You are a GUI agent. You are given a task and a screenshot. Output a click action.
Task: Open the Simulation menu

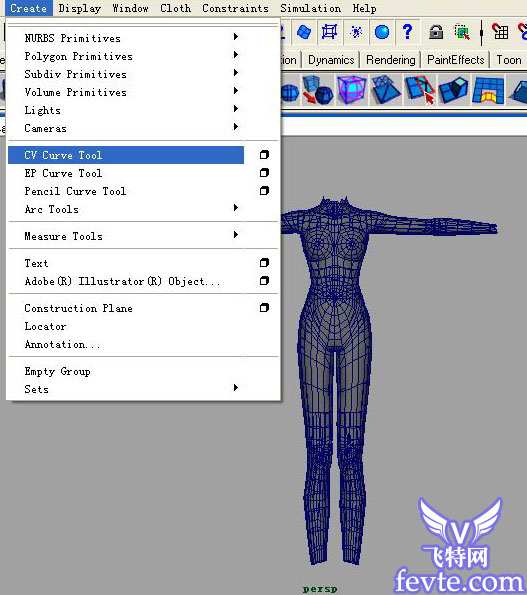click(x=310, y=8)
